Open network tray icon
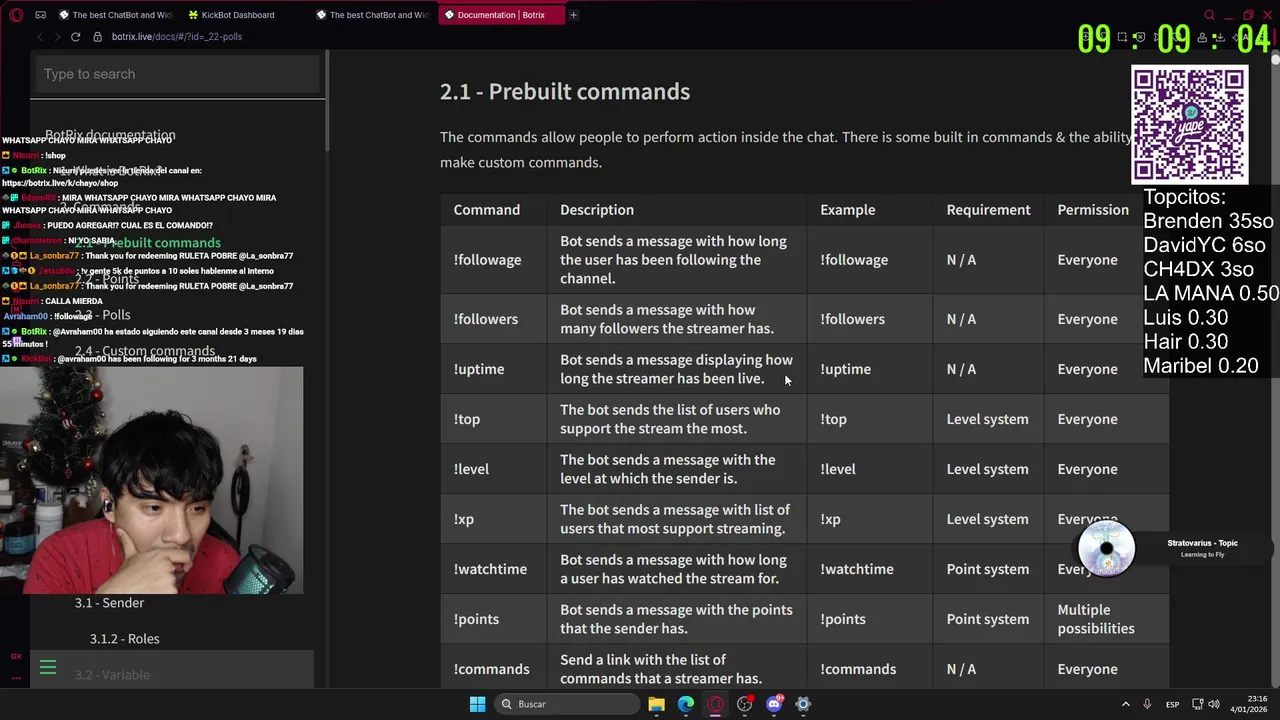This screenshot has width=1280, height=720. (1196, 704)
